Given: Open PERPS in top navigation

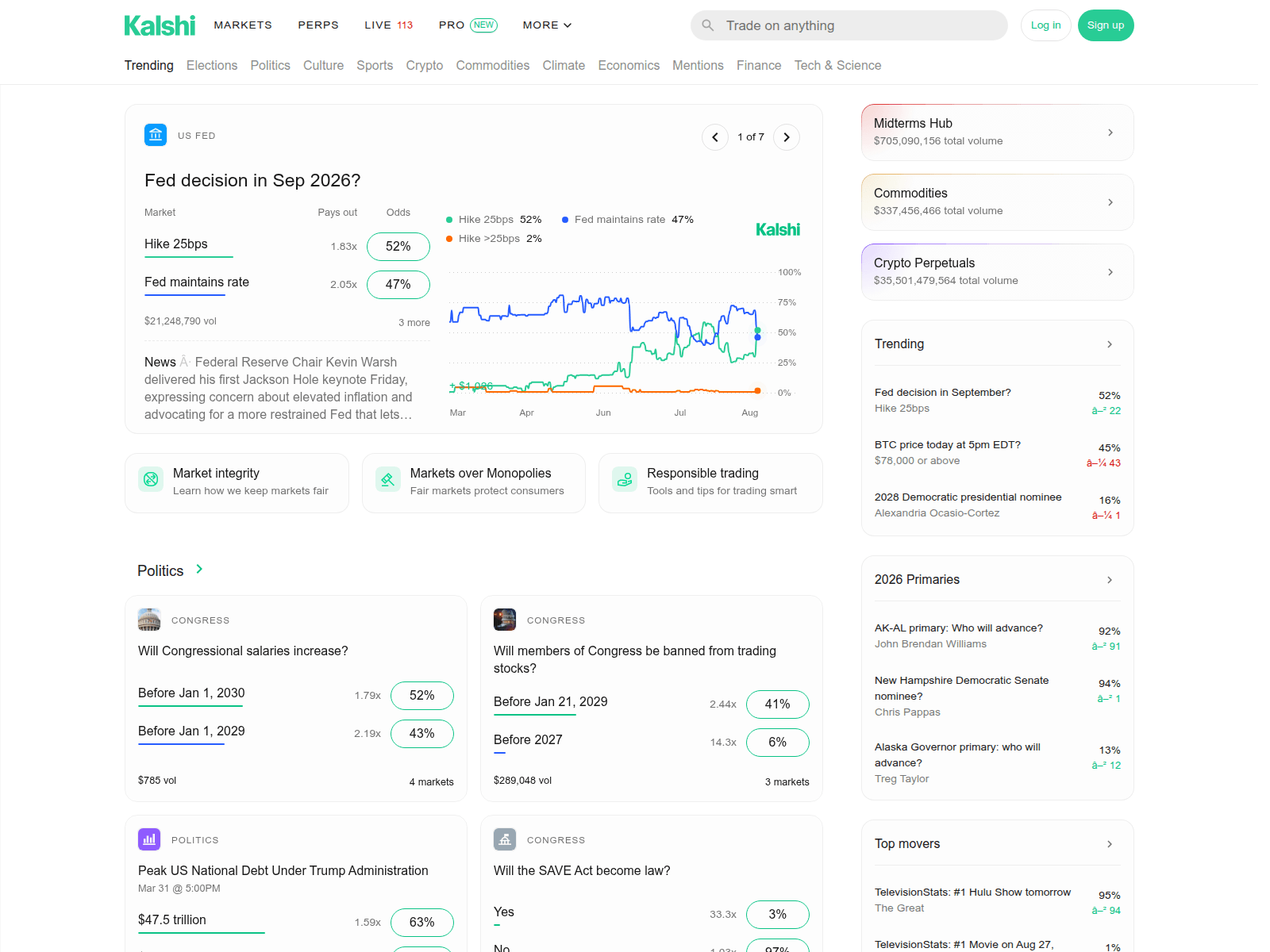Looking at the screenshot, I should coord(318,25).
